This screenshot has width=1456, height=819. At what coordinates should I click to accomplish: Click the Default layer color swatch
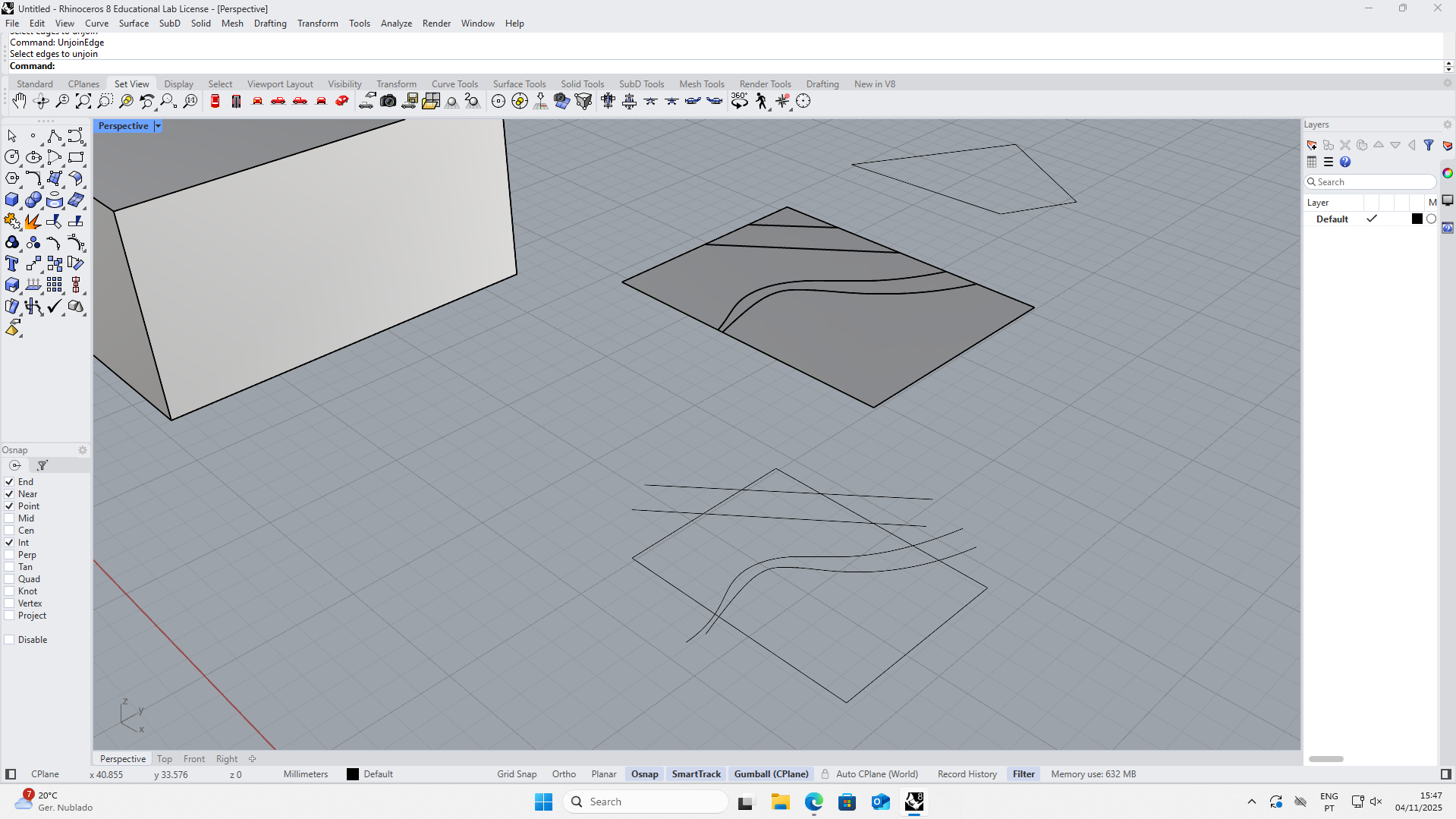[1416, 219]
